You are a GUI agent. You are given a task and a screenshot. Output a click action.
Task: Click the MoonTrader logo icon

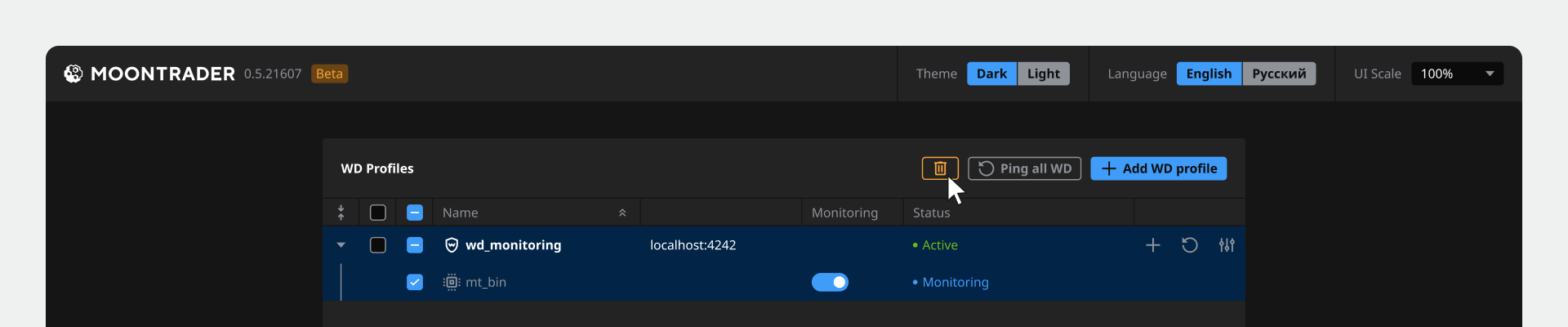[73, 74]
